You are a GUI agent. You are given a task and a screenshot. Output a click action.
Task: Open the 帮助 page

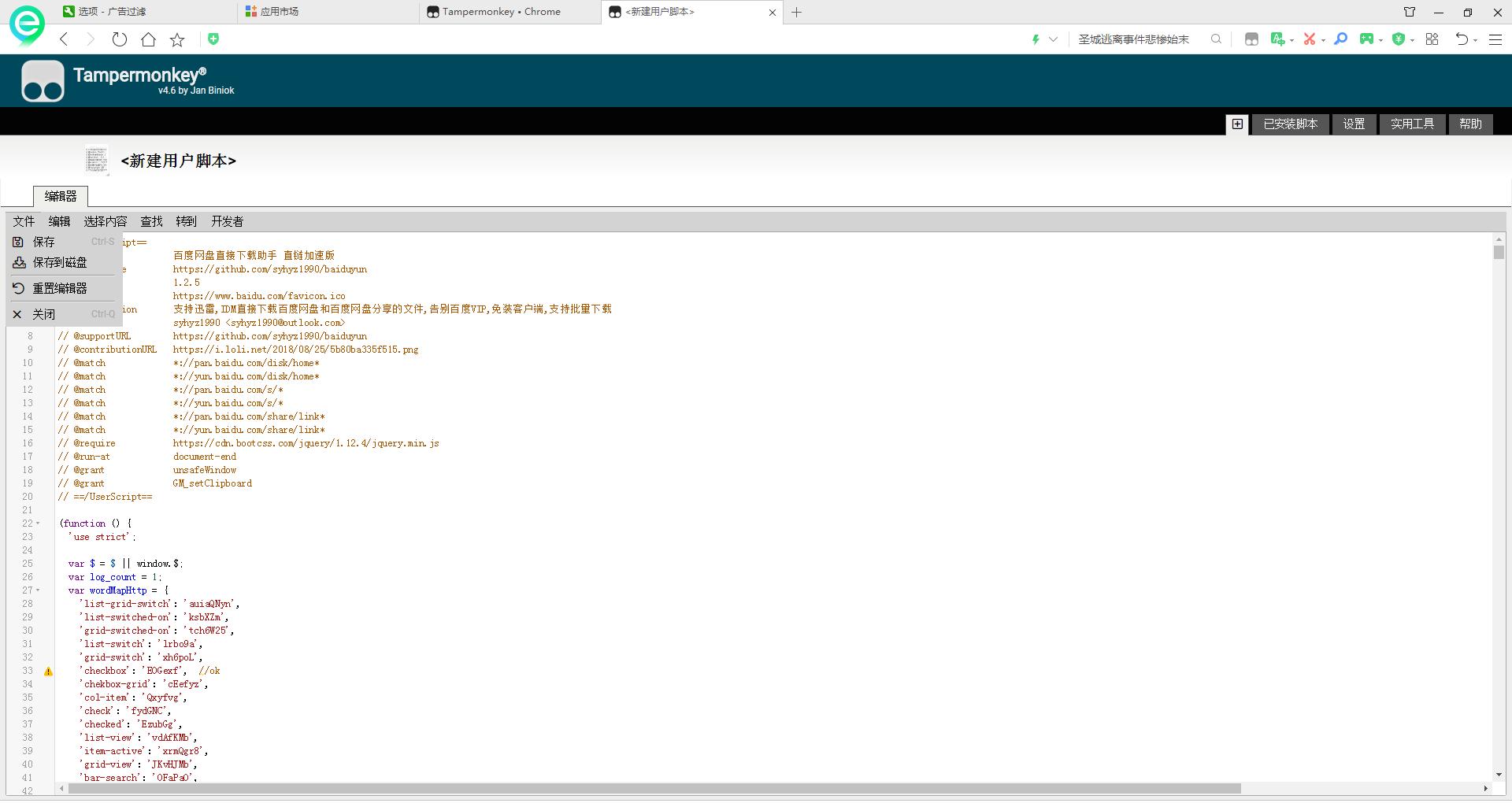pyautogui.click(x=1470, y=124)
